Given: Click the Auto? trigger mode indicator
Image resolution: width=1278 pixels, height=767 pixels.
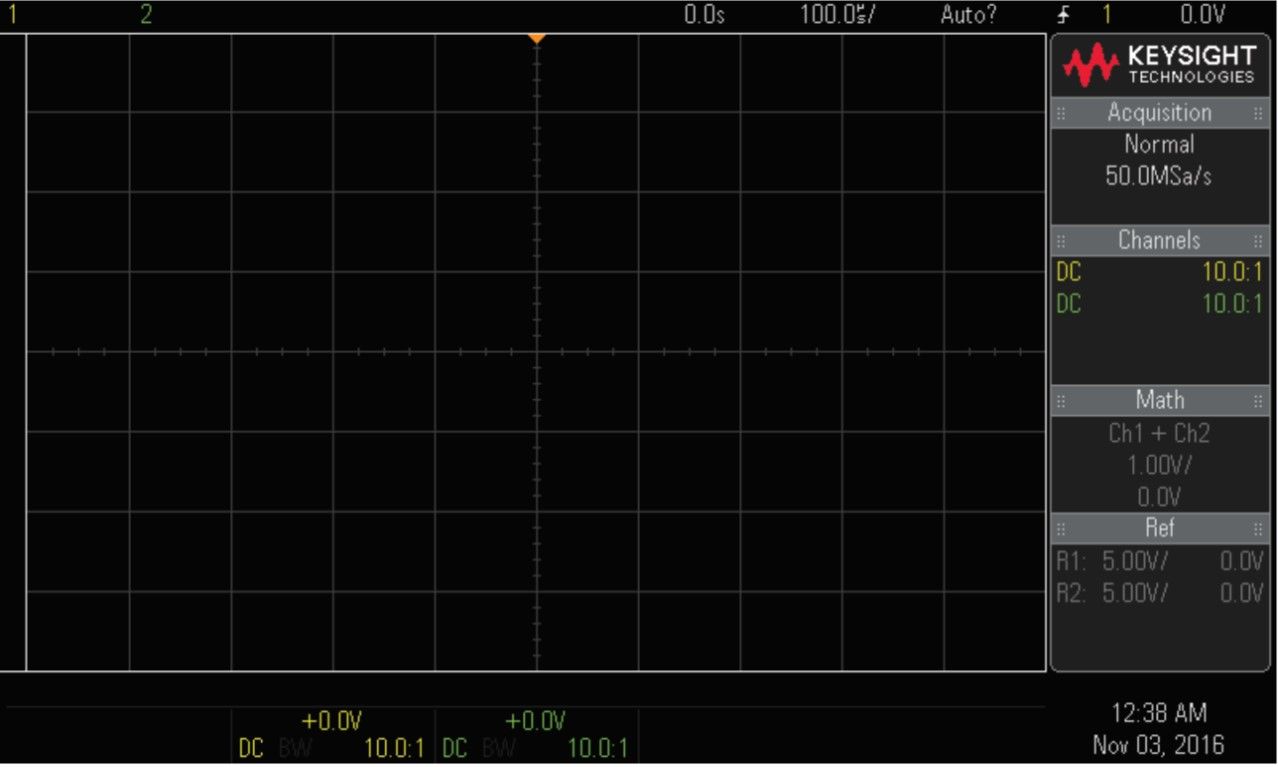Looking at the screenshot, I should pos(968,15).
